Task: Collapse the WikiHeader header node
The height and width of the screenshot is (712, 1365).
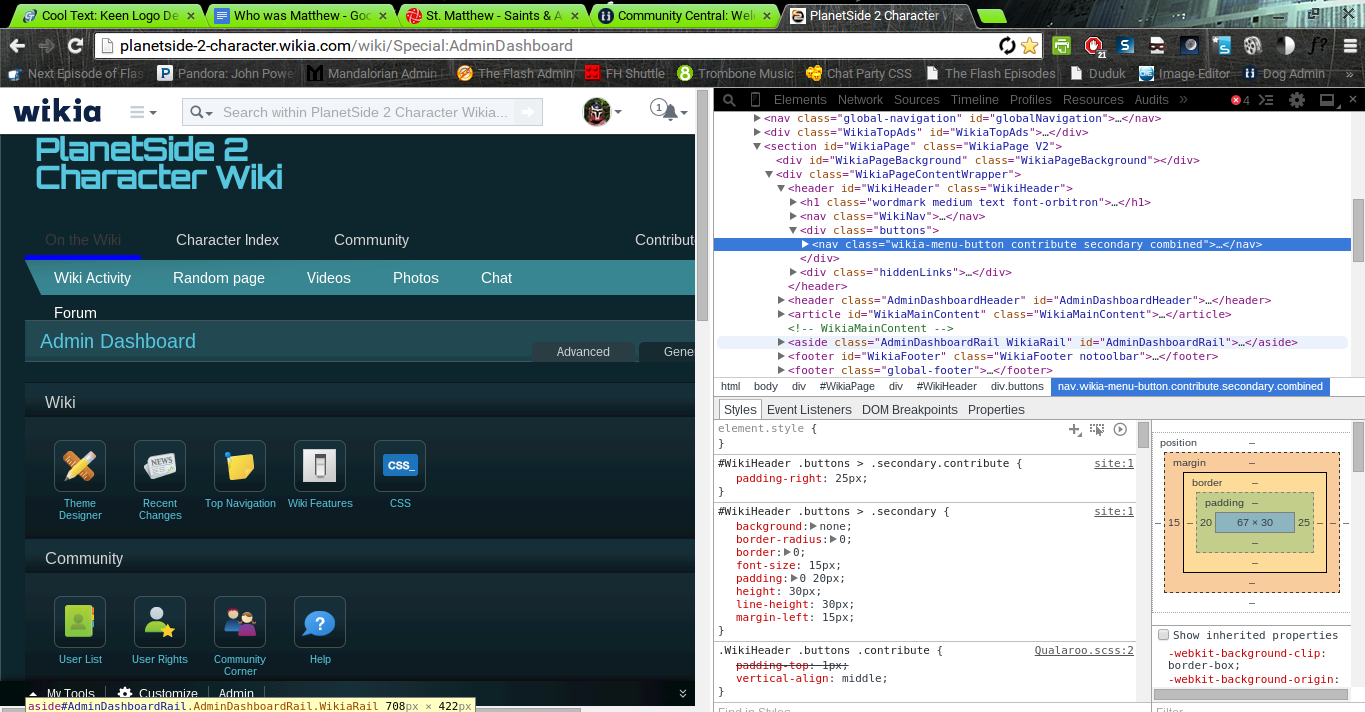Action: [x=781, y=188]
